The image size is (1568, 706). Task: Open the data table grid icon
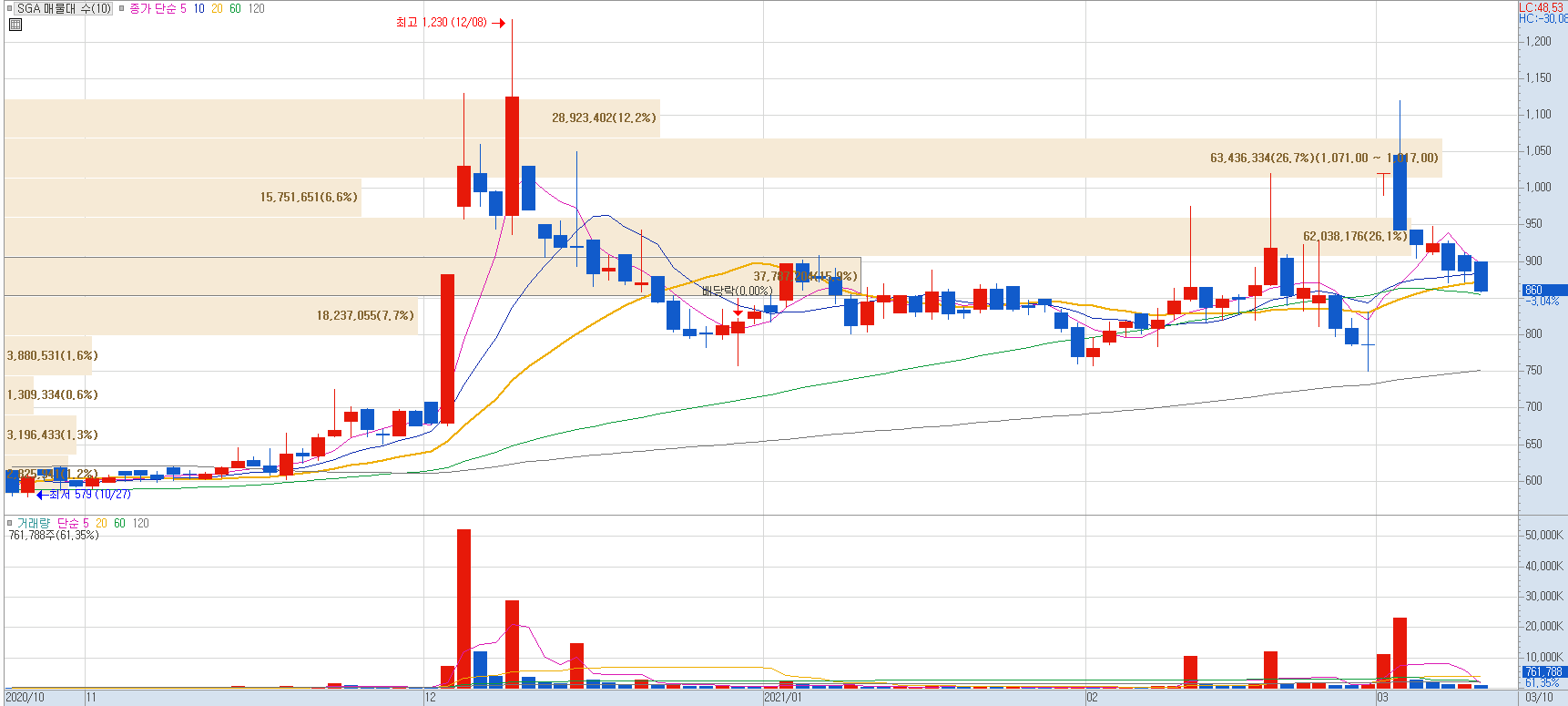15,25
